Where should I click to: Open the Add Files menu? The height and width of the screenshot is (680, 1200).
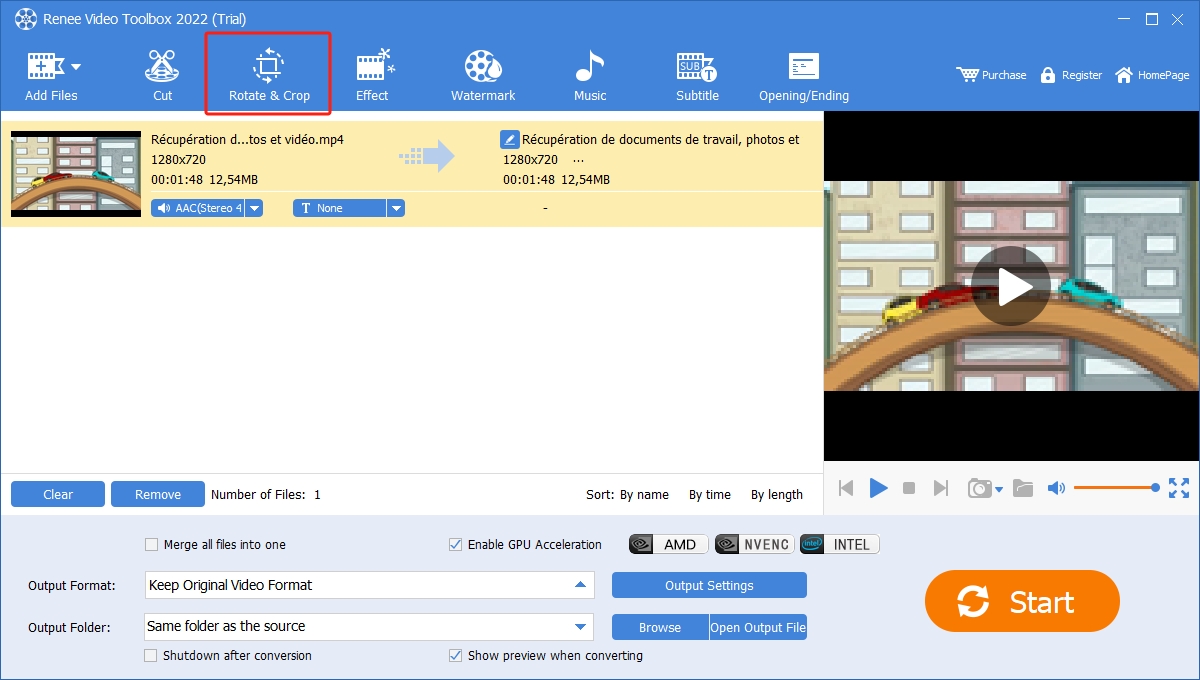51,72
